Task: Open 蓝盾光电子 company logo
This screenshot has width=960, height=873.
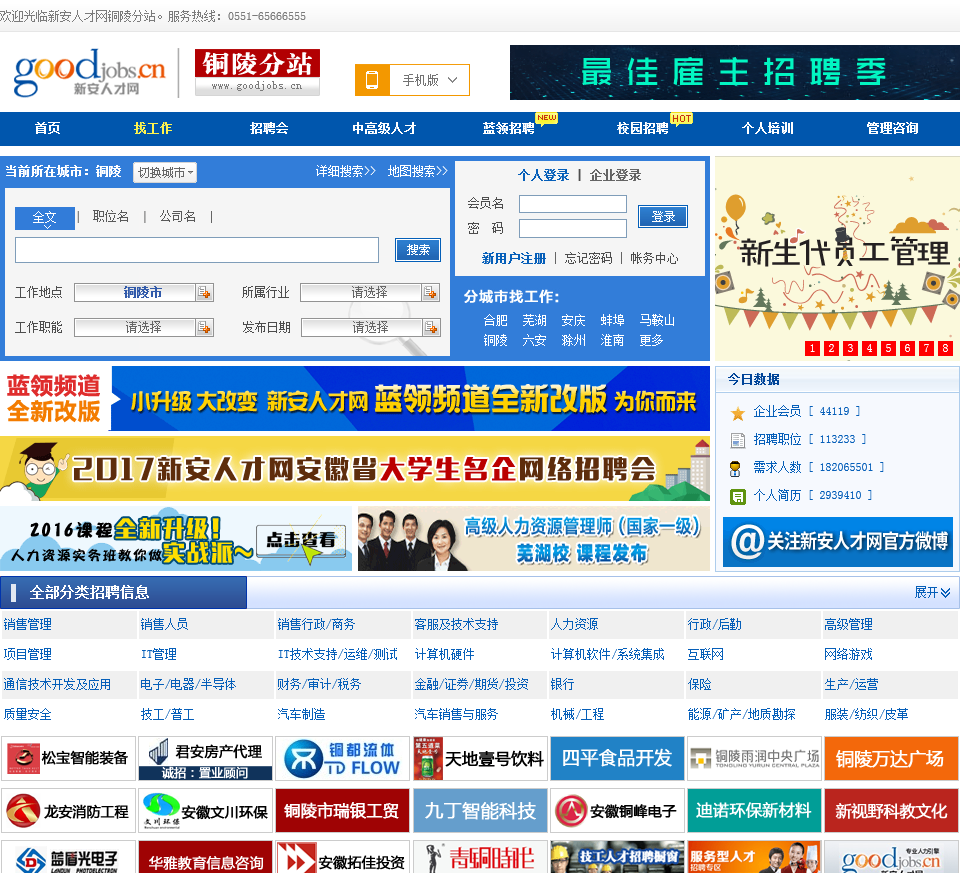Action: pos(68,858)
